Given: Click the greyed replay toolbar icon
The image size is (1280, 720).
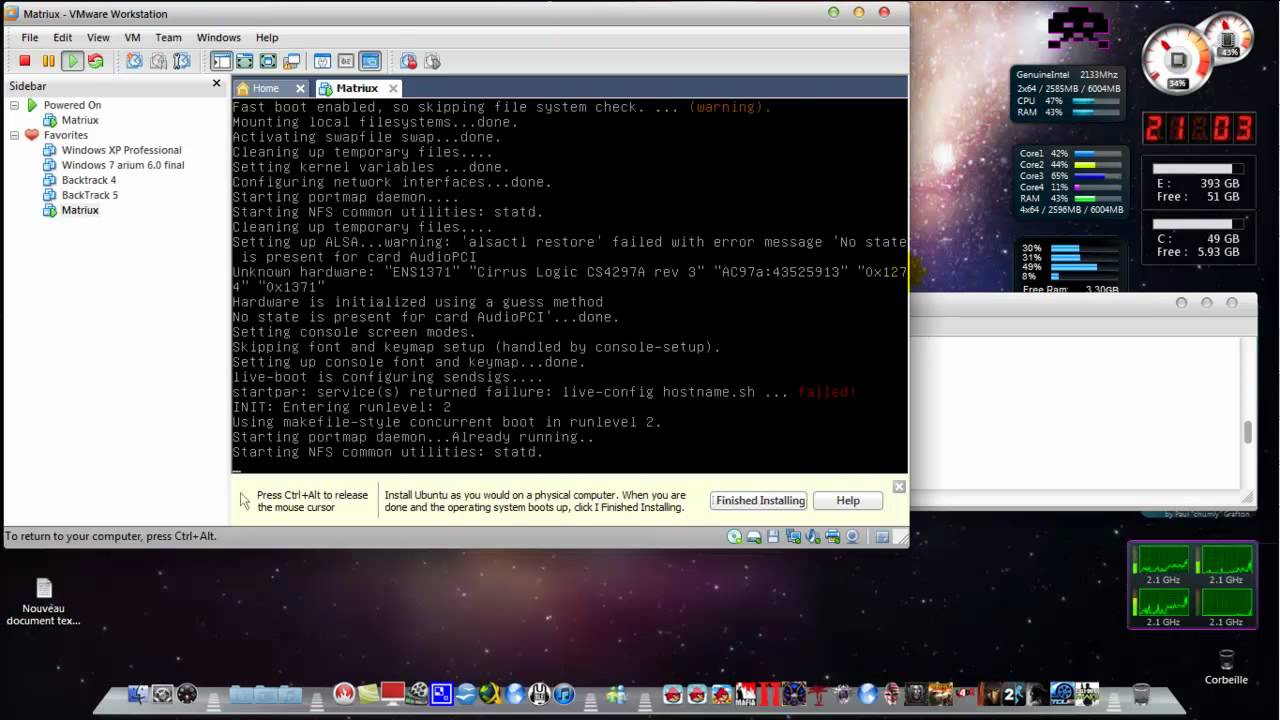Looking at the screenshot, I should click(432, 61).
